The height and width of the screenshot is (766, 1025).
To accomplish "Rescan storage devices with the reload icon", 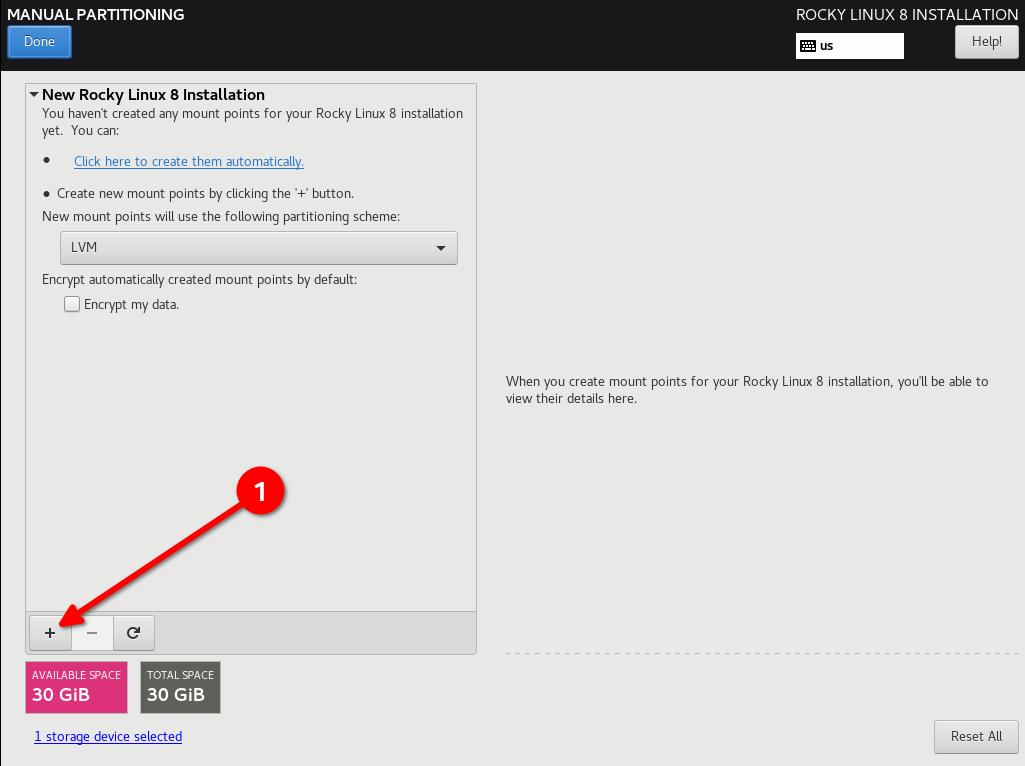I will (x=134, y=632).
